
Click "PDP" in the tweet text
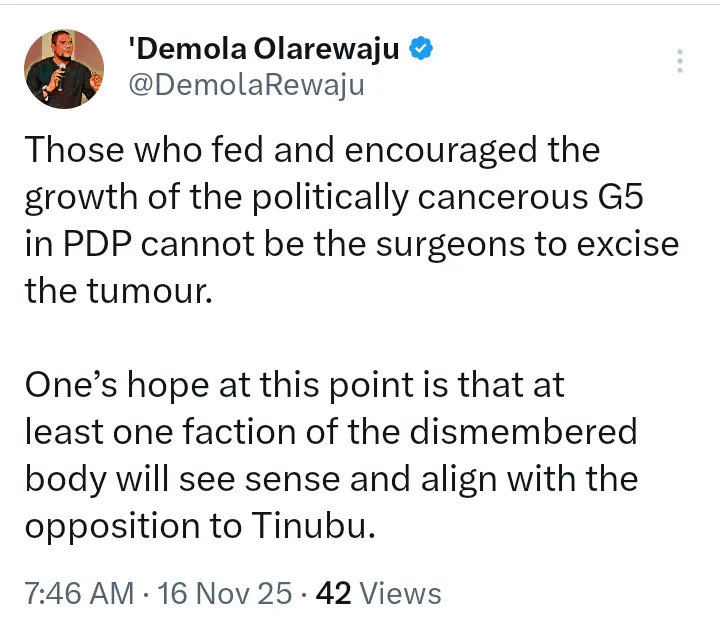pos(94,244)
